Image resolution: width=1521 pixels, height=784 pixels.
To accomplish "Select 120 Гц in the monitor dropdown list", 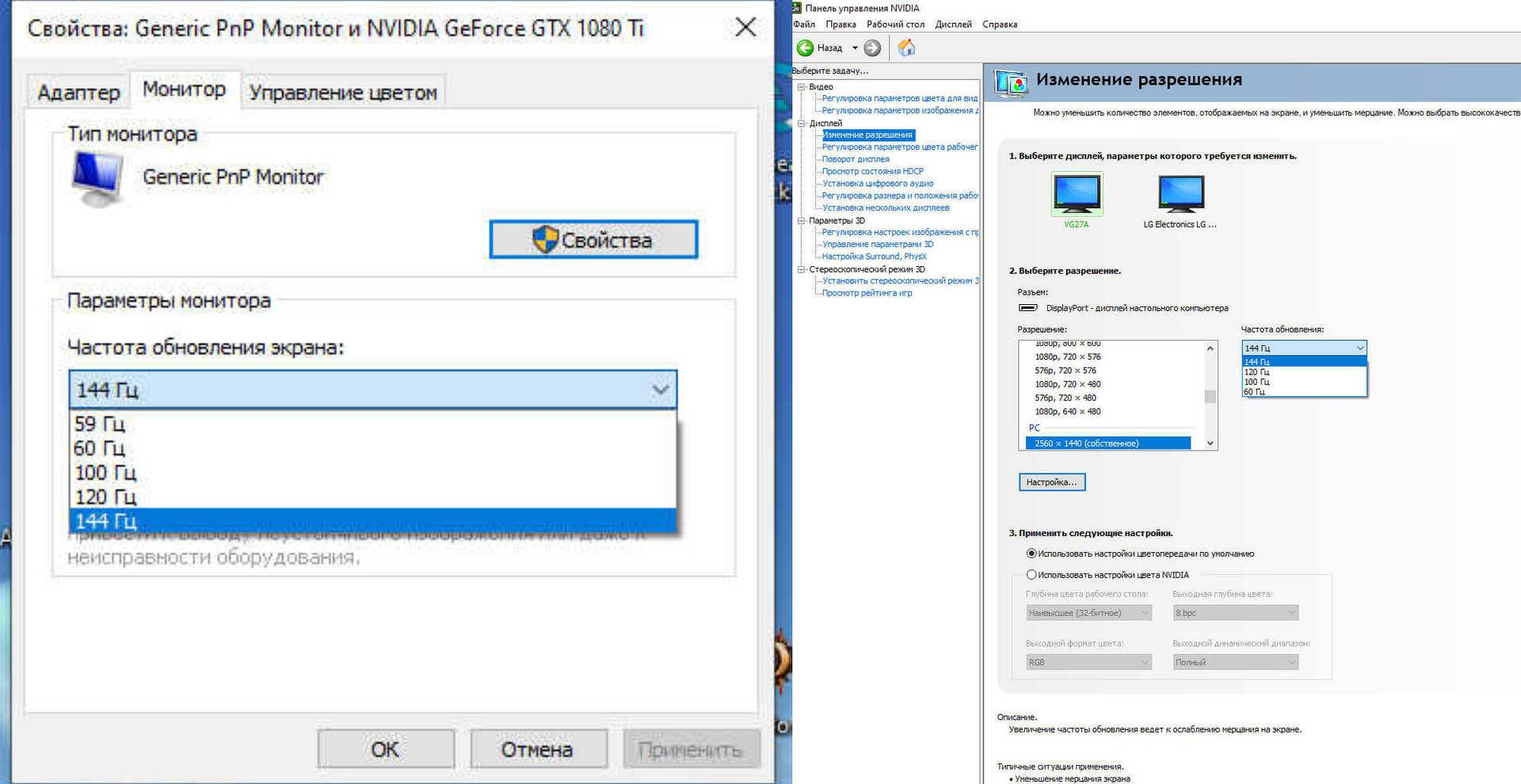I will (373, 497).
